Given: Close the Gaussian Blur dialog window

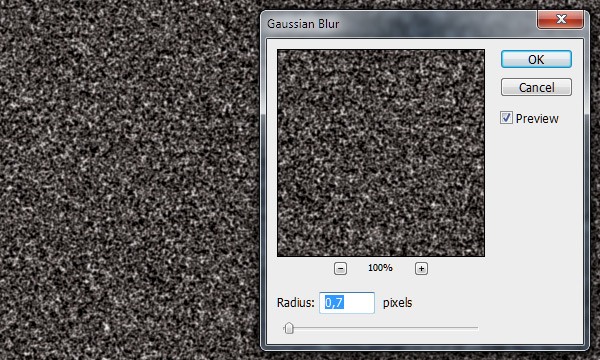Looking at the screenshot, I should click(x=561, y=19).
